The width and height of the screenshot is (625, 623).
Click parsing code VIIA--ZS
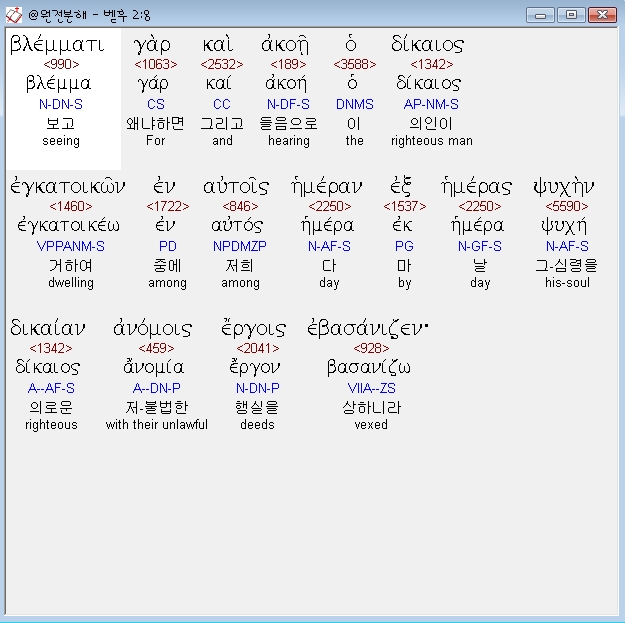[x=371, y=388]
